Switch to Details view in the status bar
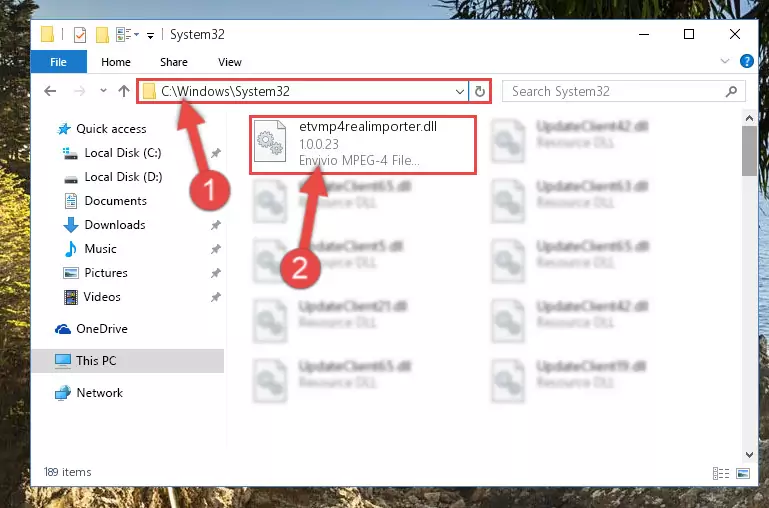The height and width of the screenshot is (508, 769). [x=720, y=473]
